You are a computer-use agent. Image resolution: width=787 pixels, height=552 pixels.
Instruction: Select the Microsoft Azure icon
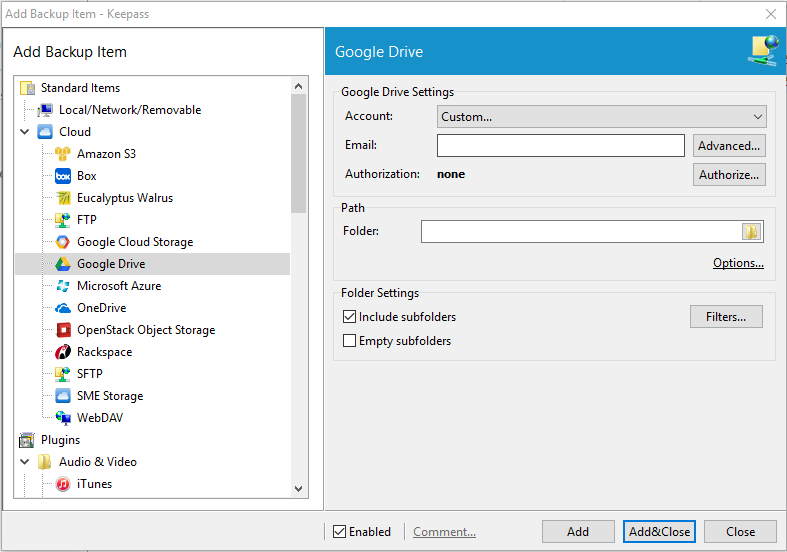pyautogui.click(x=63, y=286)
